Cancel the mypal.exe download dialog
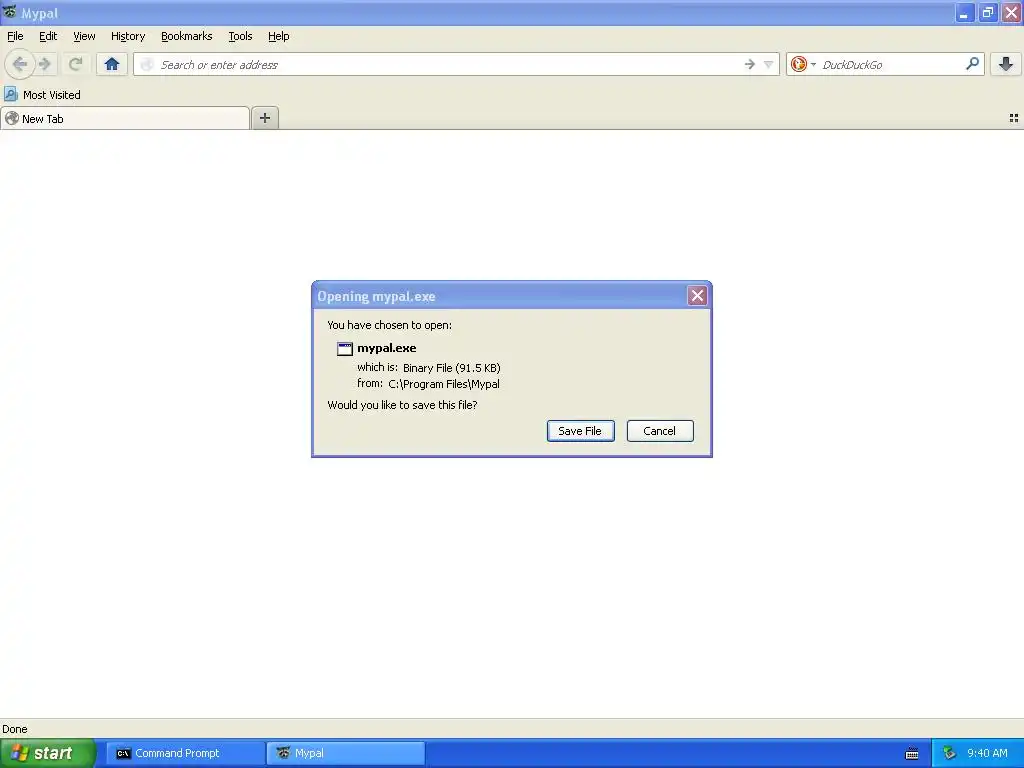 (x=660, y=431)
